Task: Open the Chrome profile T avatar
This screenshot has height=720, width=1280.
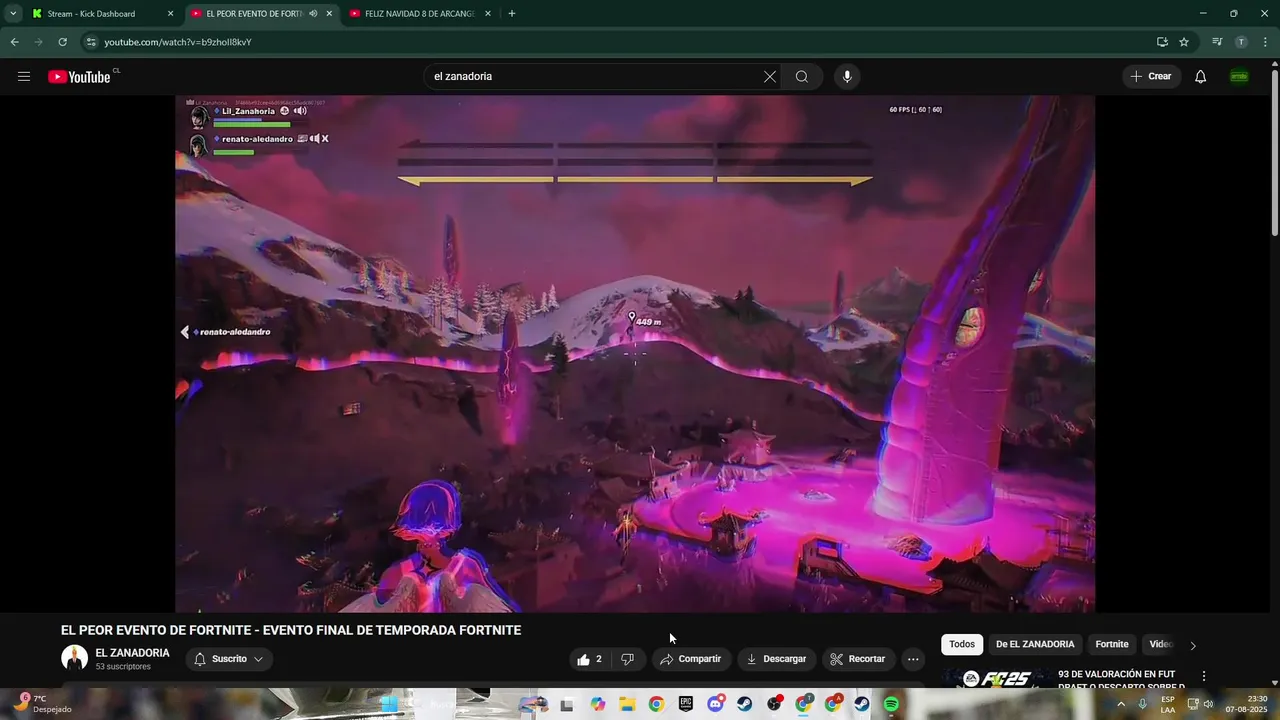Action: pyautogui.click(x=1241, y=42)
